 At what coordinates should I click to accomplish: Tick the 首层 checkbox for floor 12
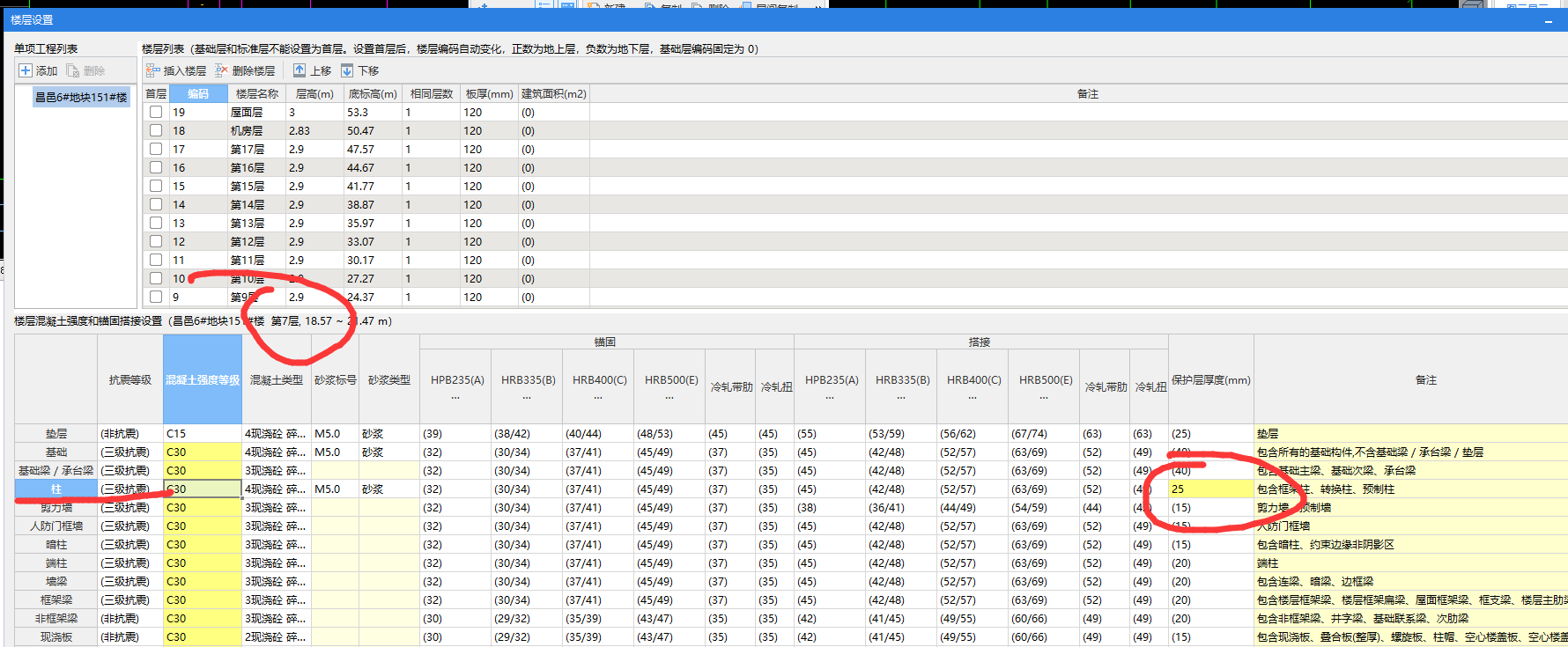(x=156, y=241)
